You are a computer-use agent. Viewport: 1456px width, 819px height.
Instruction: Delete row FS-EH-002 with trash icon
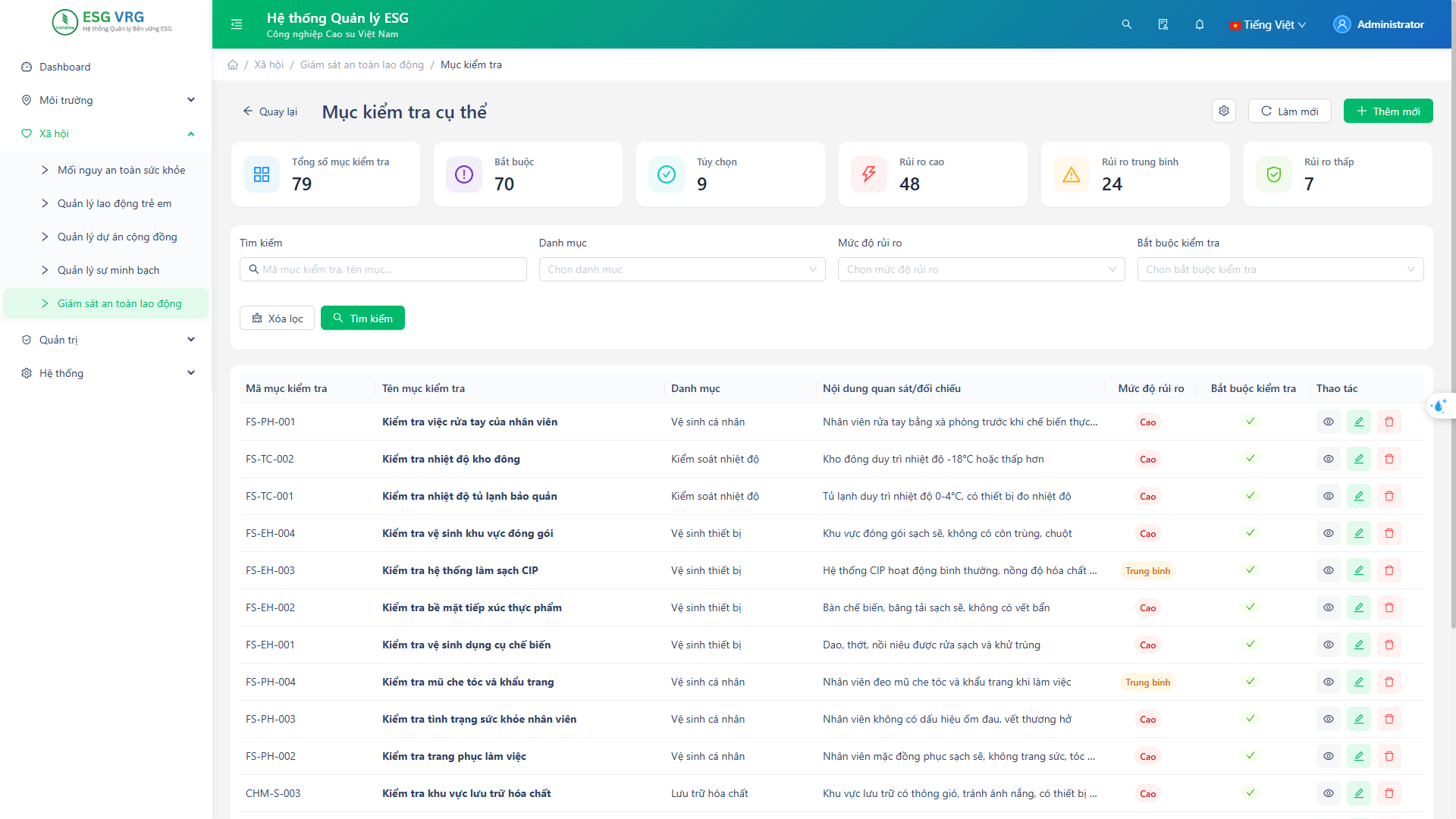[x=1389, y=607]
